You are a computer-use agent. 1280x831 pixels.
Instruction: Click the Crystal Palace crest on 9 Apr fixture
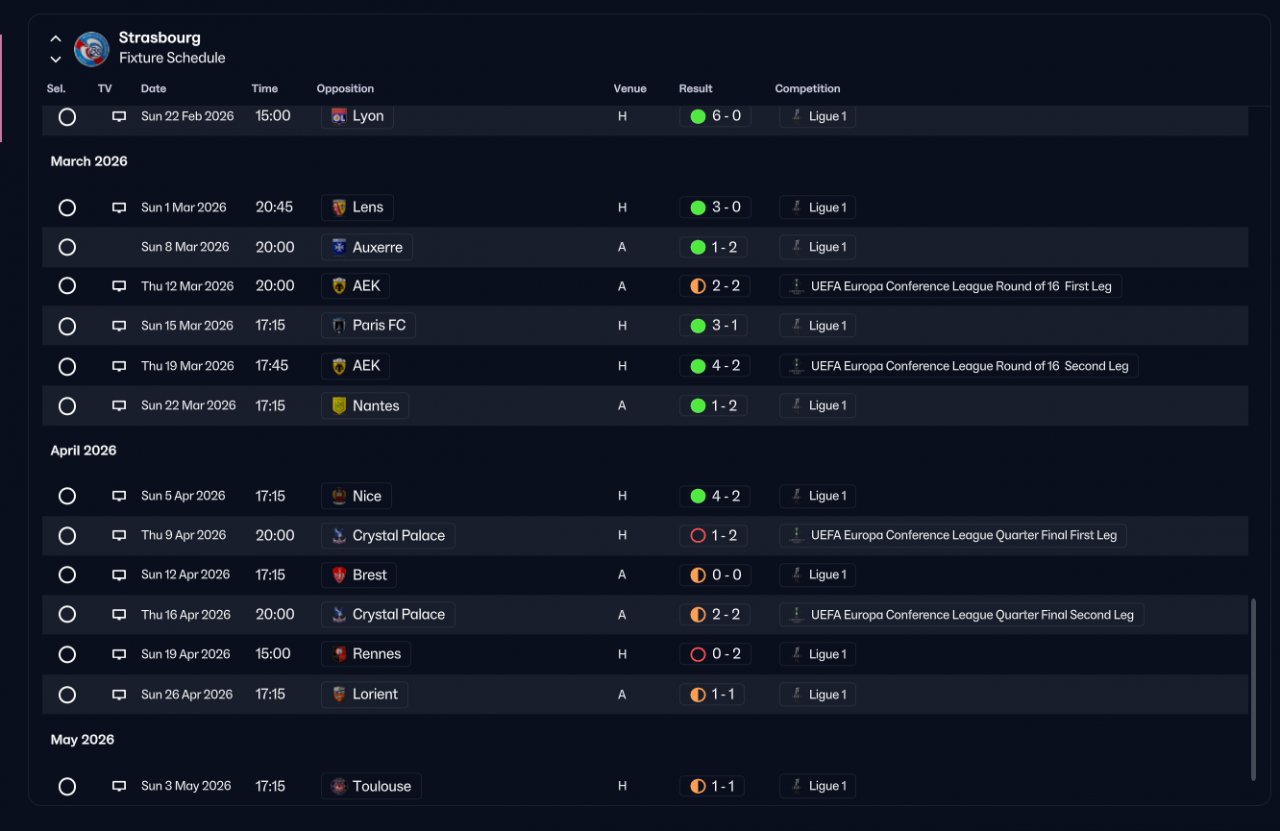[339, 536]
